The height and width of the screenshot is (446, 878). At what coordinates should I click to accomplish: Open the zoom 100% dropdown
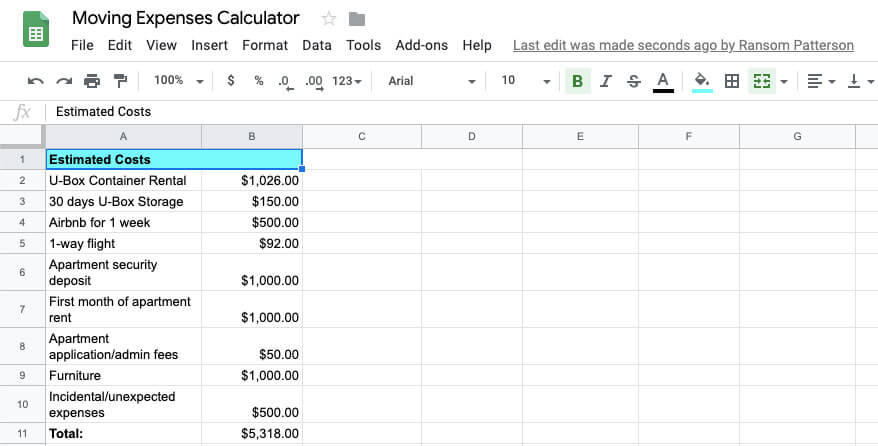[x=179, y=81]
